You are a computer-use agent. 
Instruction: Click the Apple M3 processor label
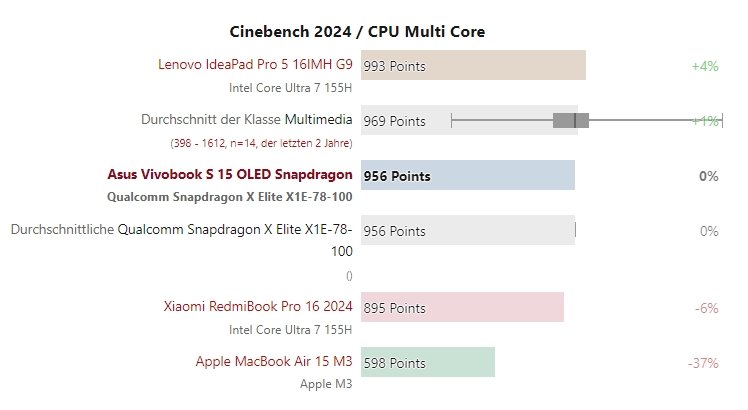click(x=326, y=383)
